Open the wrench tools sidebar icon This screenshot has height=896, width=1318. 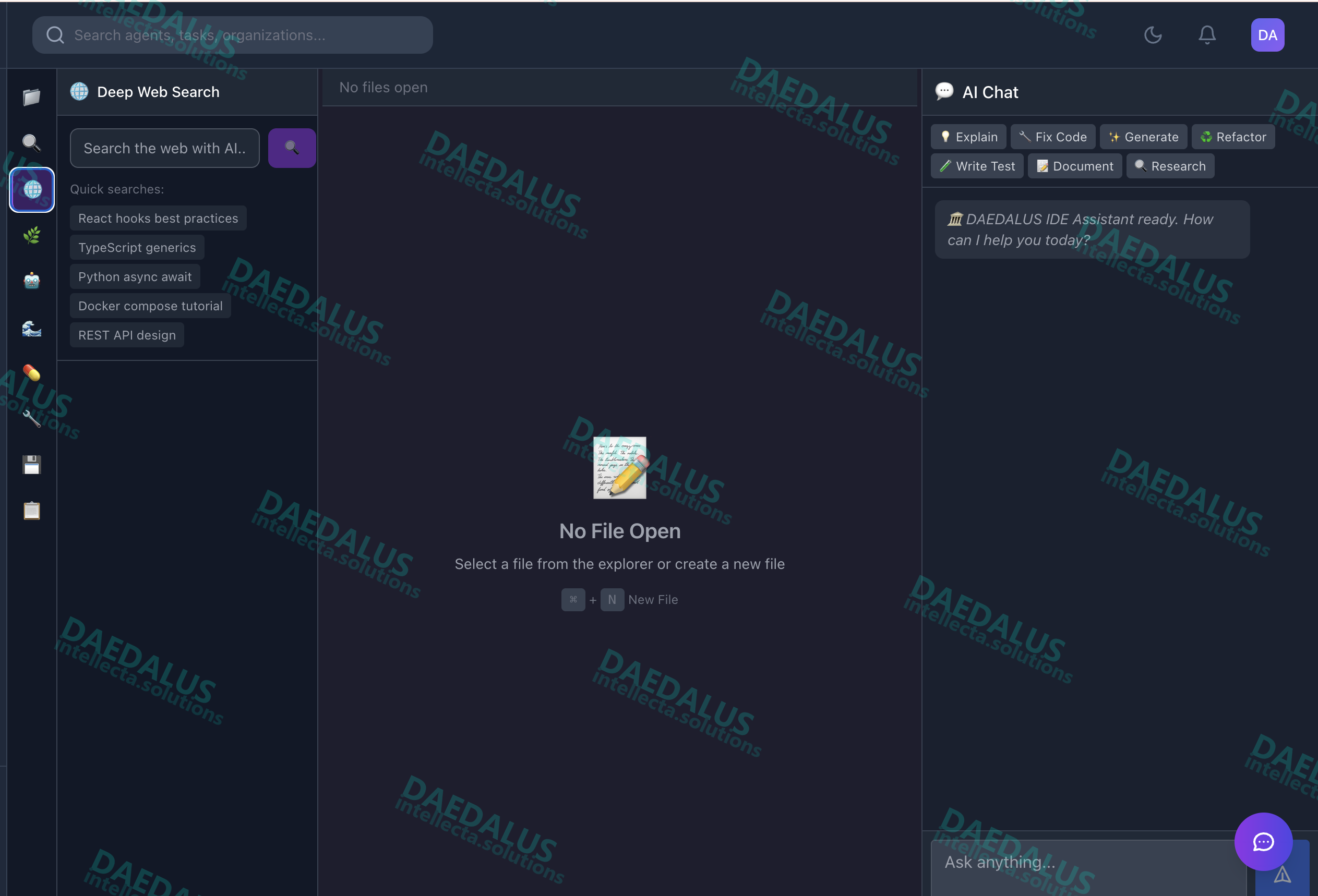32,419
